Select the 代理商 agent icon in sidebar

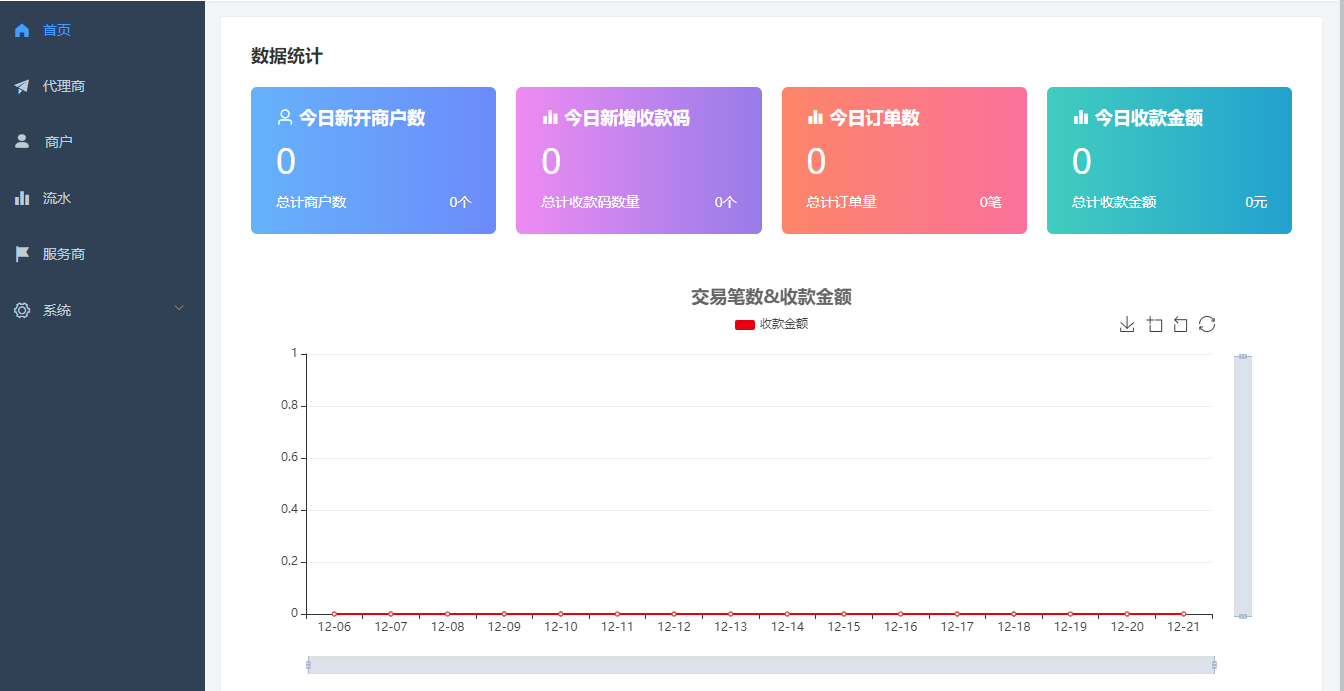click(21, 85)
